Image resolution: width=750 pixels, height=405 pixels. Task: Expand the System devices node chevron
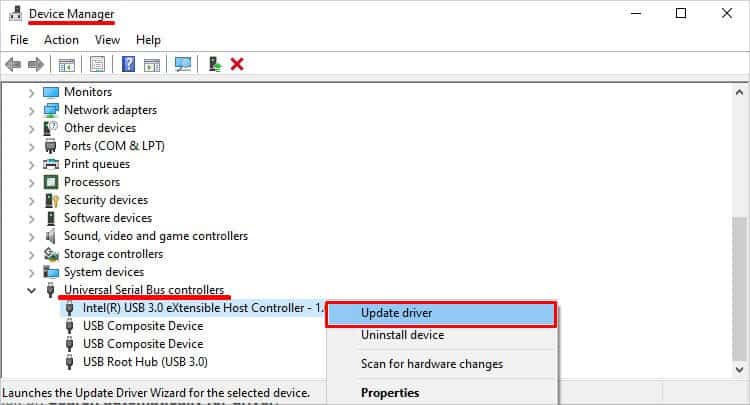(x=31, y=273)
